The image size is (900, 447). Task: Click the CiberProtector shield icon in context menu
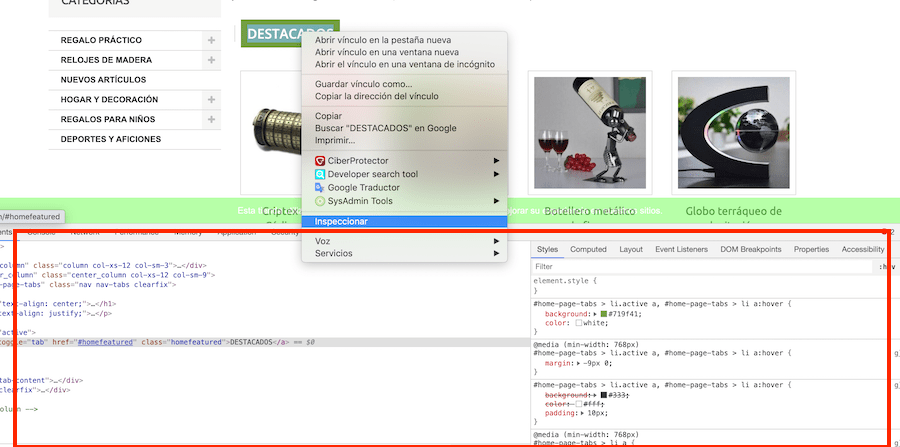pyautogui.click(x=320, y=161)
